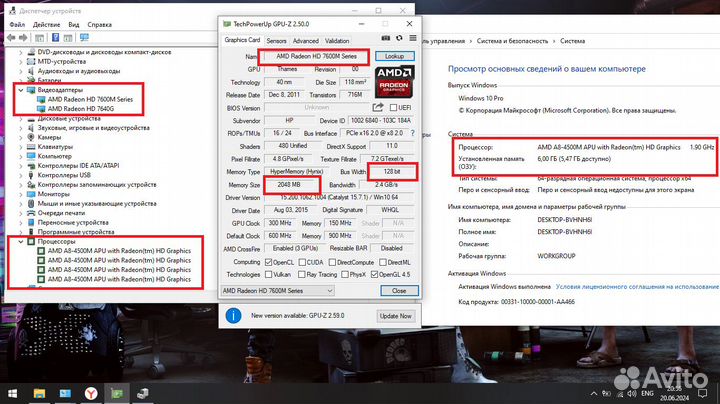Click GPU-Z Name field value
The height and width of the screenshot is (404, 720).
(x=316, y=56)
